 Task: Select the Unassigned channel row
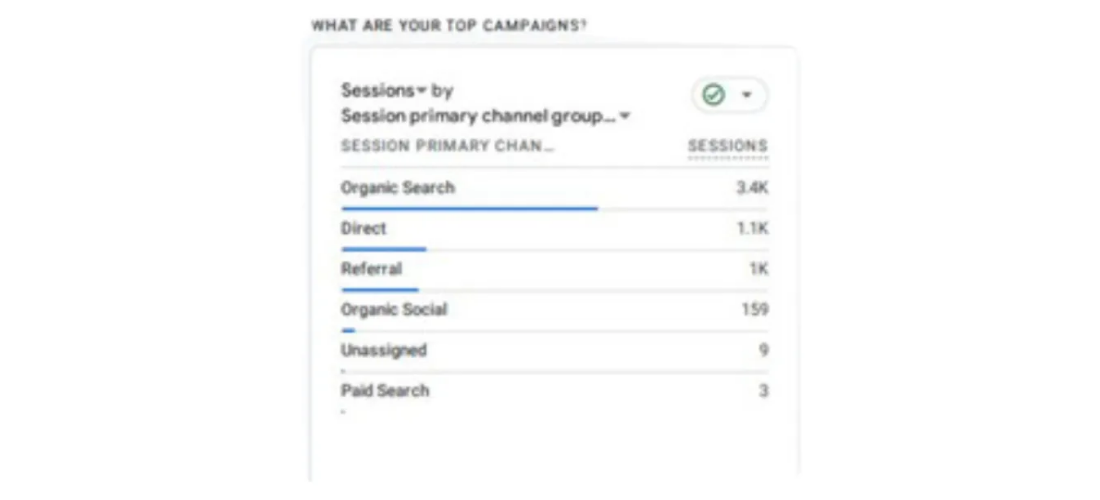coord(554,351)
